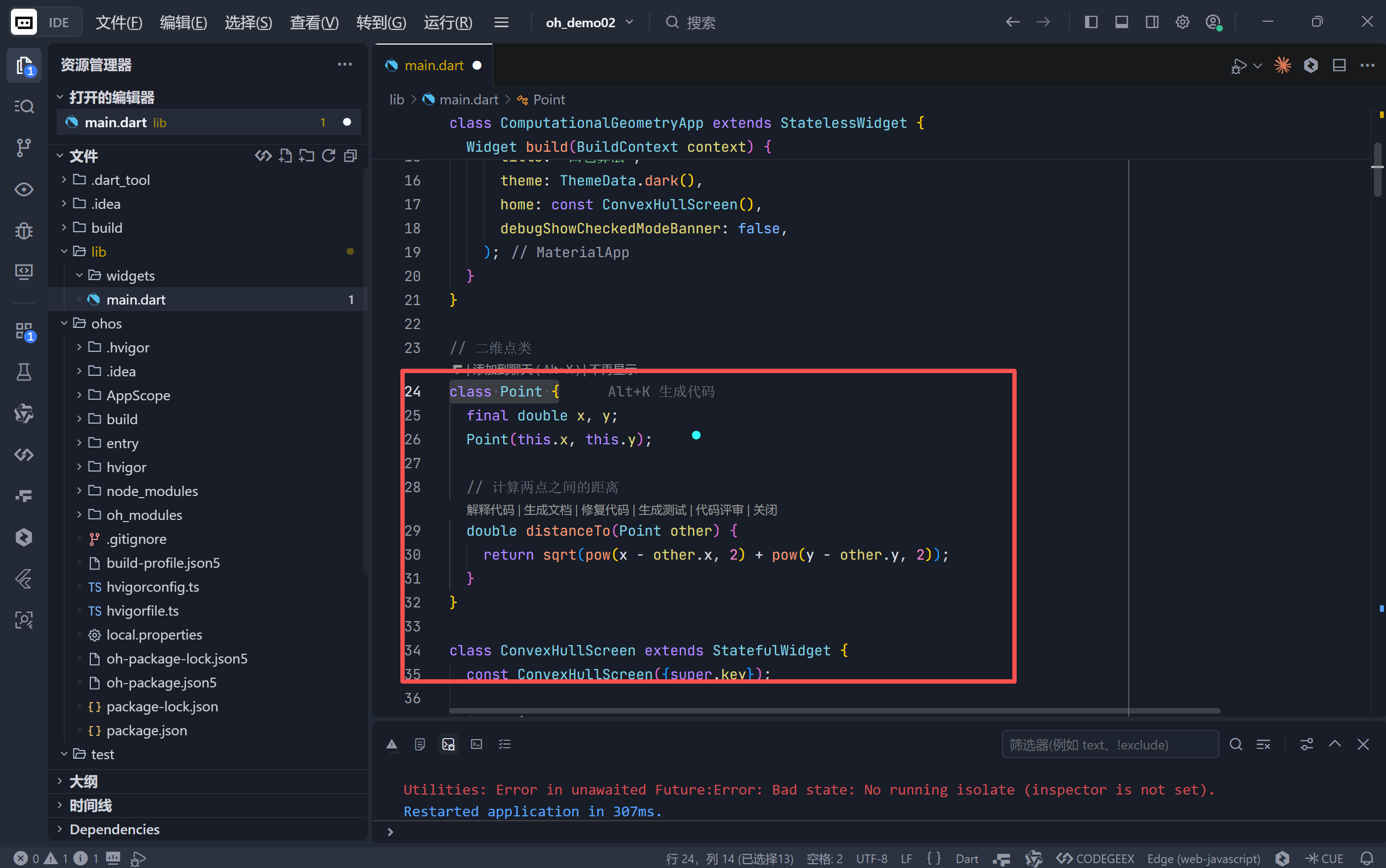Click the 解释代码 code lens link

click(490, 510)
